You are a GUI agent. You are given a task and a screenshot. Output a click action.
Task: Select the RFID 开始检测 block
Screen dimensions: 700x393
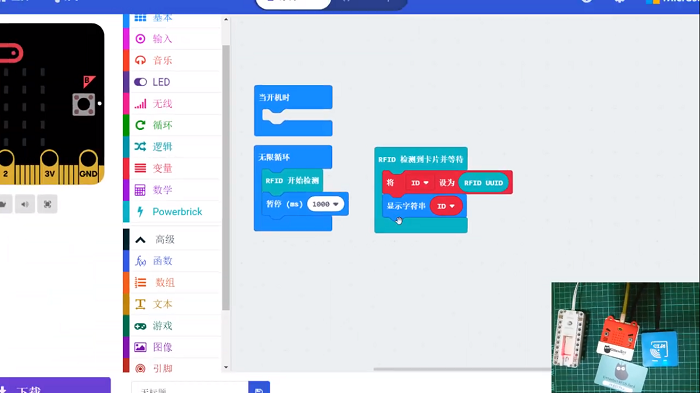(292, 180)
